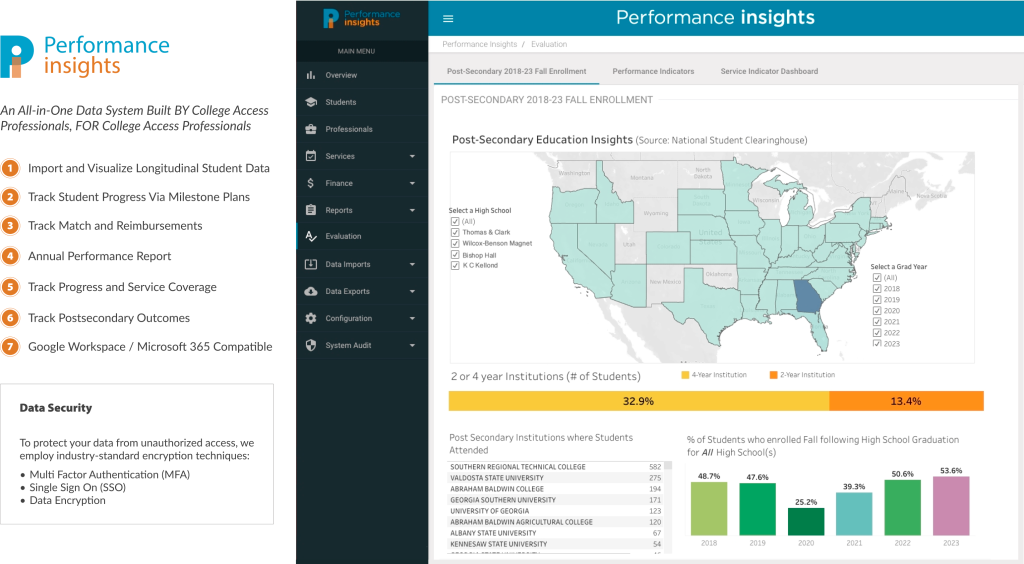
Task: Uncheck the Wilcox-Benson Magnet checkbox
Action: point(455,243)
